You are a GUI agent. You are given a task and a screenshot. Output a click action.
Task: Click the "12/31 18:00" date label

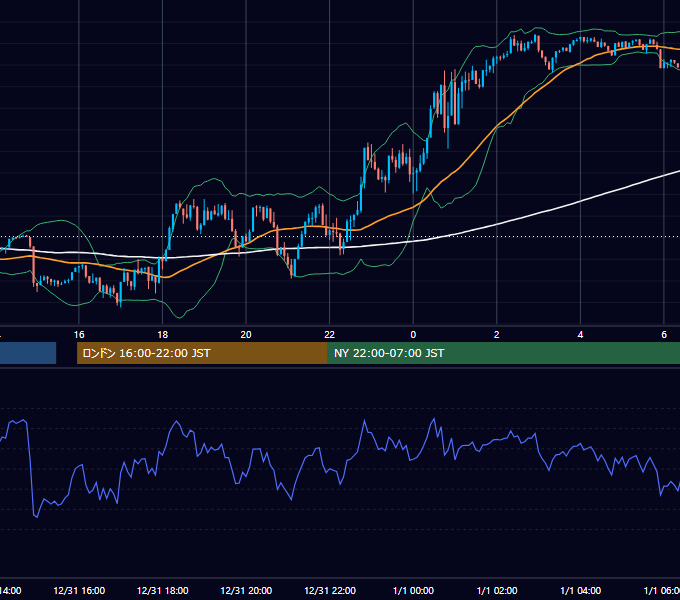pyautogui.click(x=163, y=591)
